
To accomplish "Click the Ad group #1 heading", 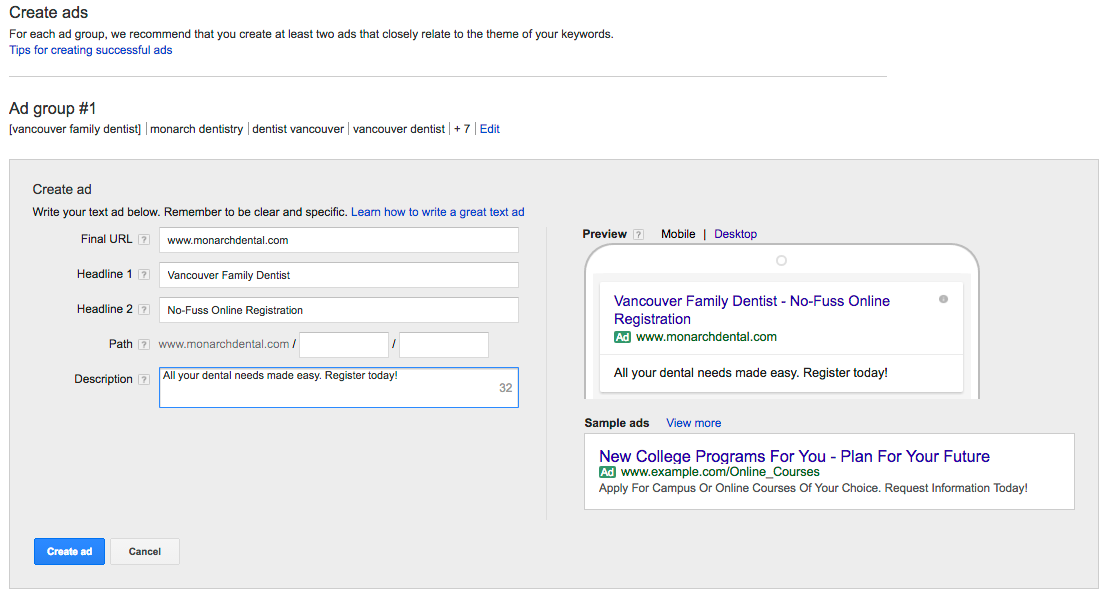I will pos(52,108).
